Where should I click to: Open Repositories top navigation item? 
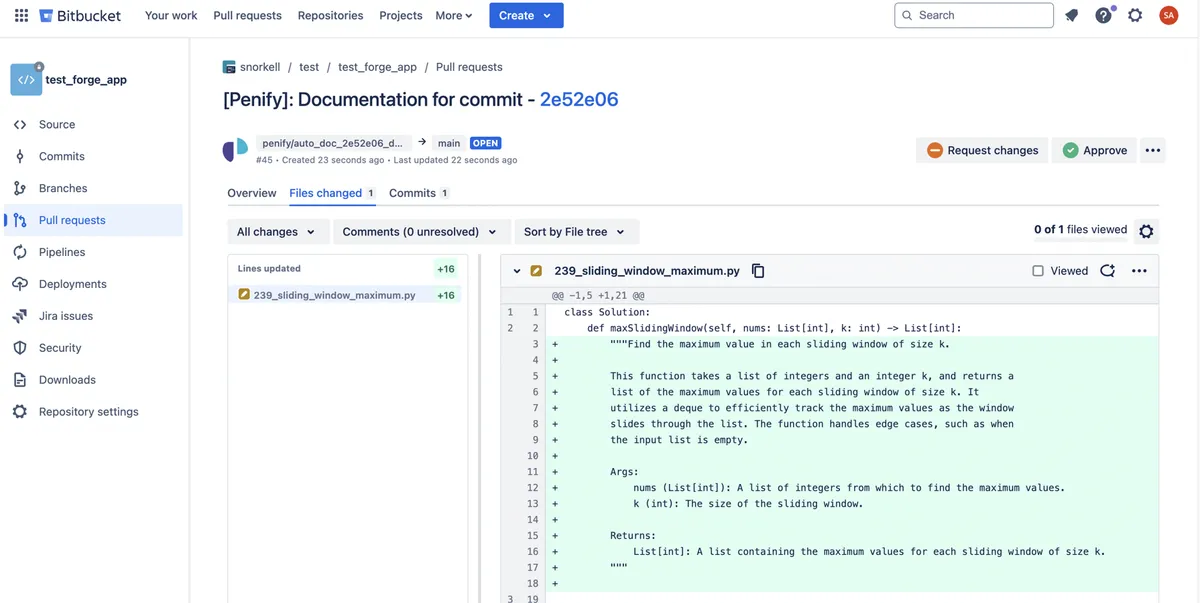click(x=330, y=16)
